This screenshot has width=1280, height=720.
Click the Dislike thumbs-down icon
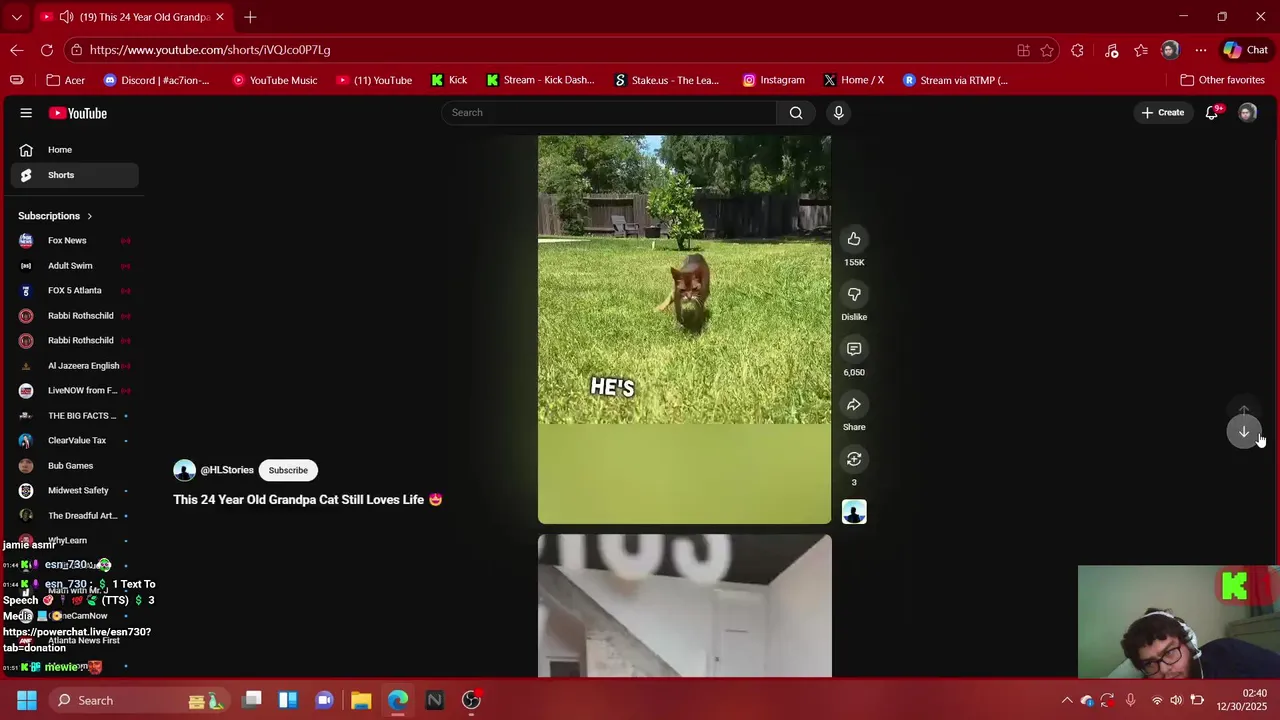click(x=854, y=294)
